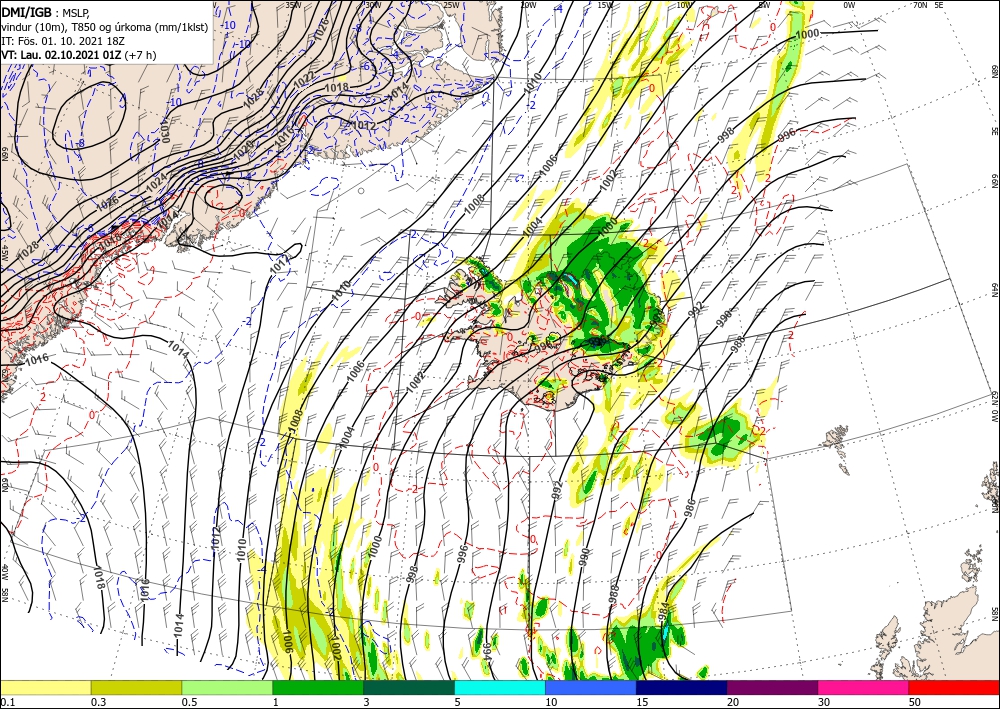Click the purple 20 mm legend swatch
1000x709 pixels.
coord(772,687)
